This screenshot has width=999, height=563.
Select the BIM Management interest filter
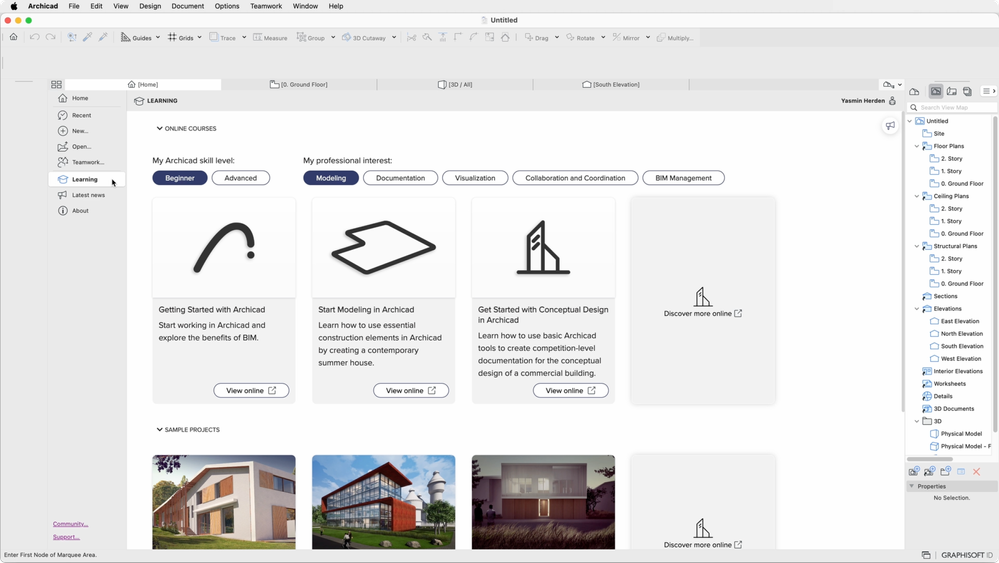pyautogui.click(x=683, y=178)
